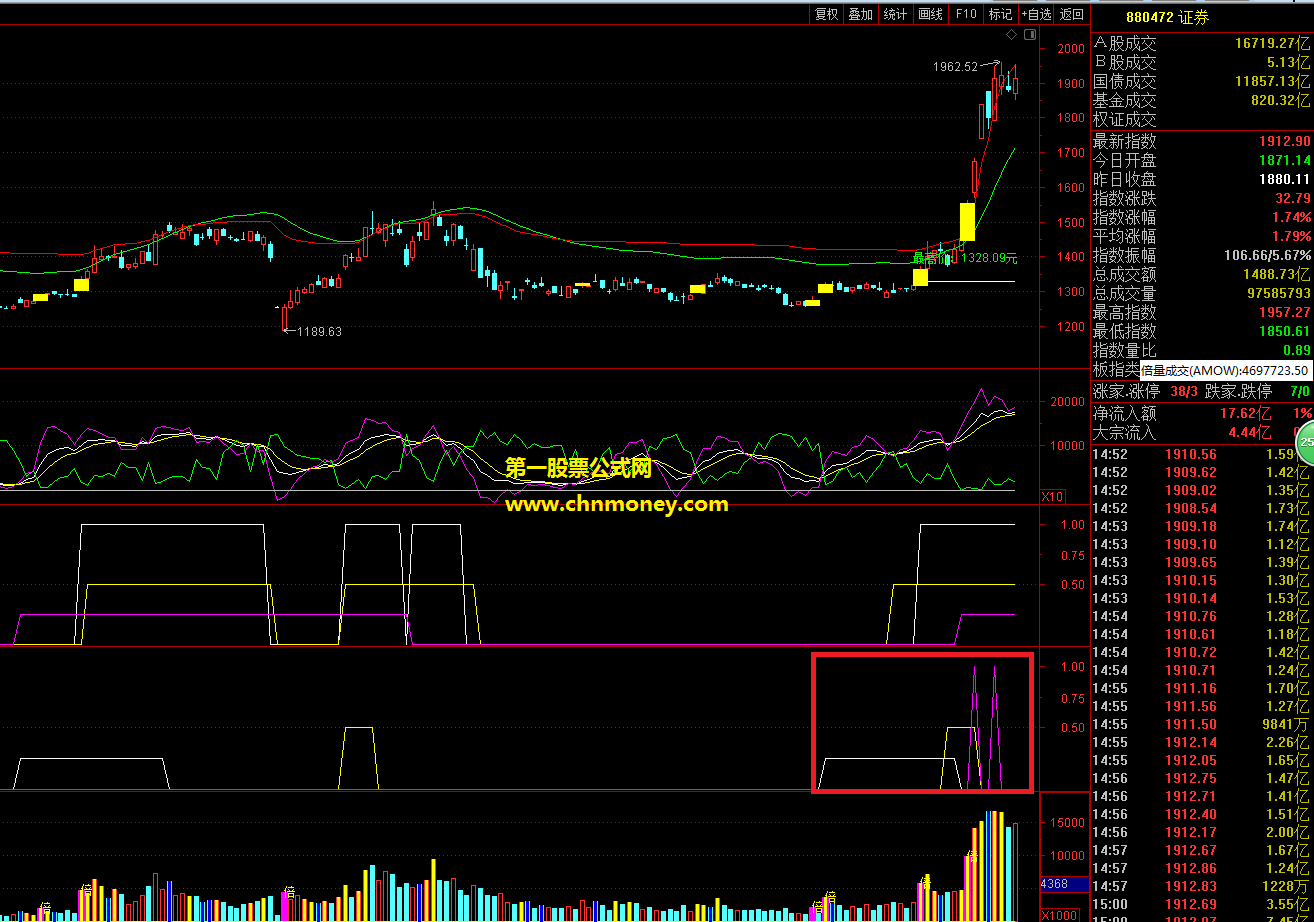This screenshot has height=922, width=1314.
Task: Select the 画线 drawing tool
Action: (930, 14)
